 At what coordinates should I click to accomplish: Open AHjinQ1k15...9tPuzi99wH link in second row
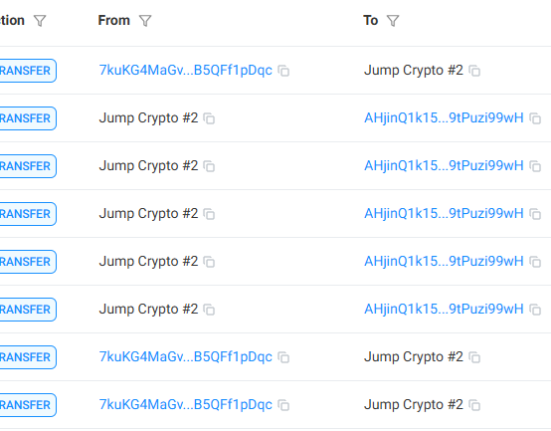[x=444, y=118]
